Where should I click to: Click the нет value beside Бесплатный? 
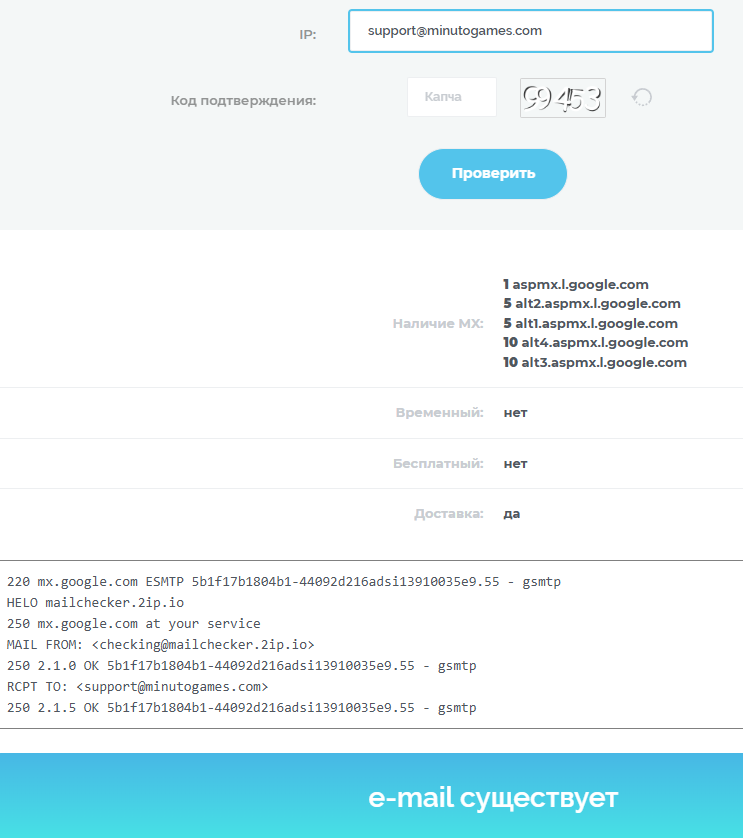coord(515,463)
